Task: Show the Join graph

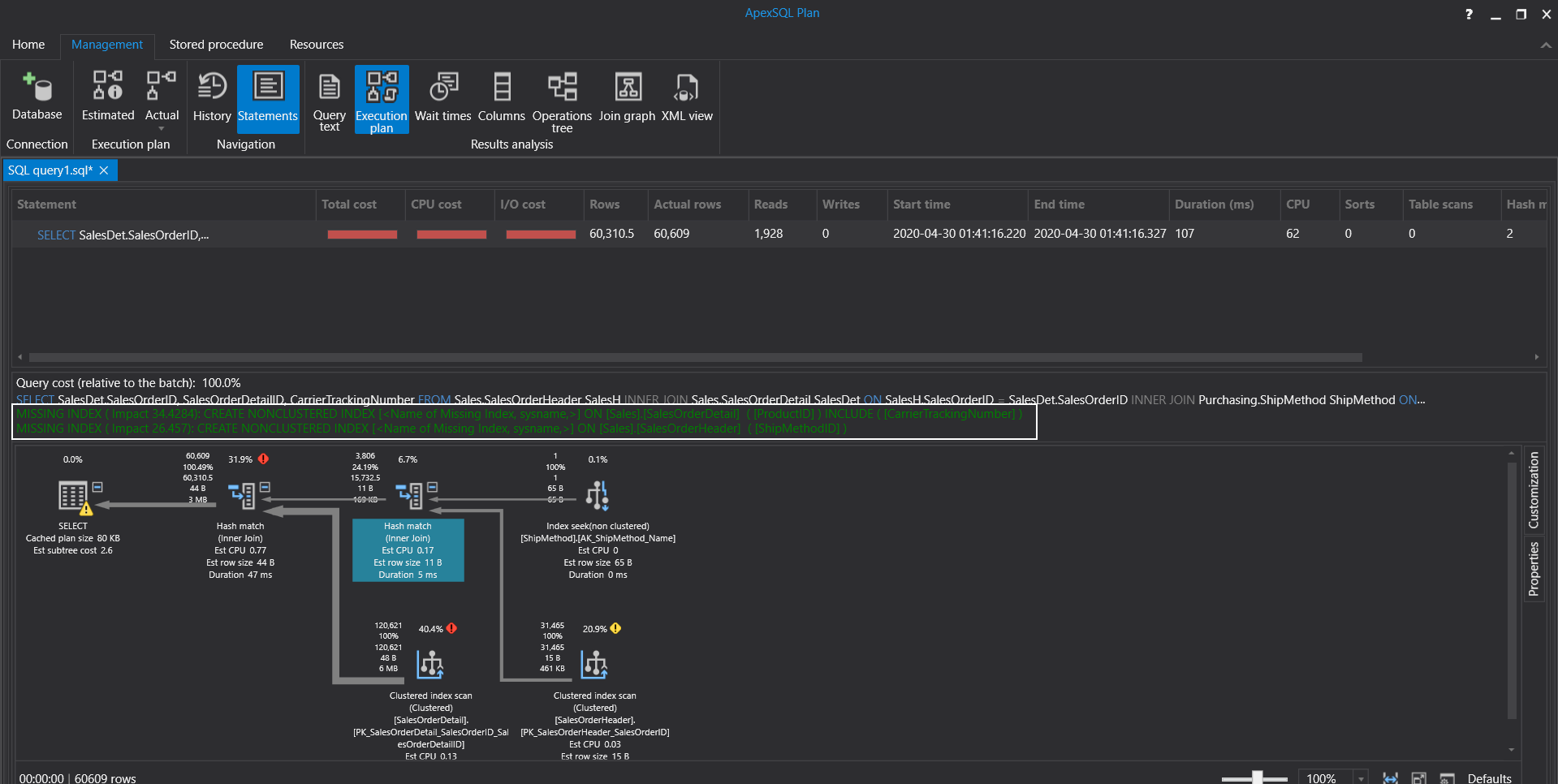Action: pos(627,96)
